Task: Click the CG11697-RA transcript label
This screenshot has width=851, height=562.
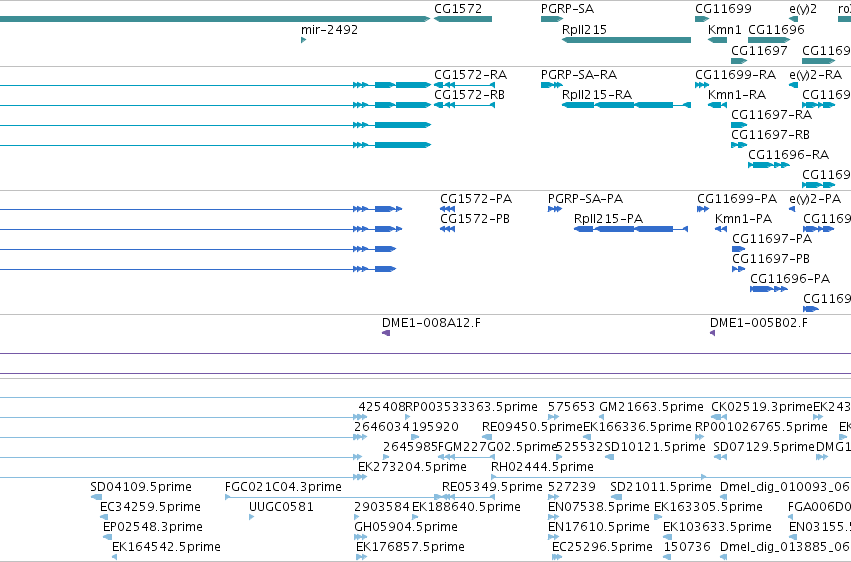Action: [771, 115]
